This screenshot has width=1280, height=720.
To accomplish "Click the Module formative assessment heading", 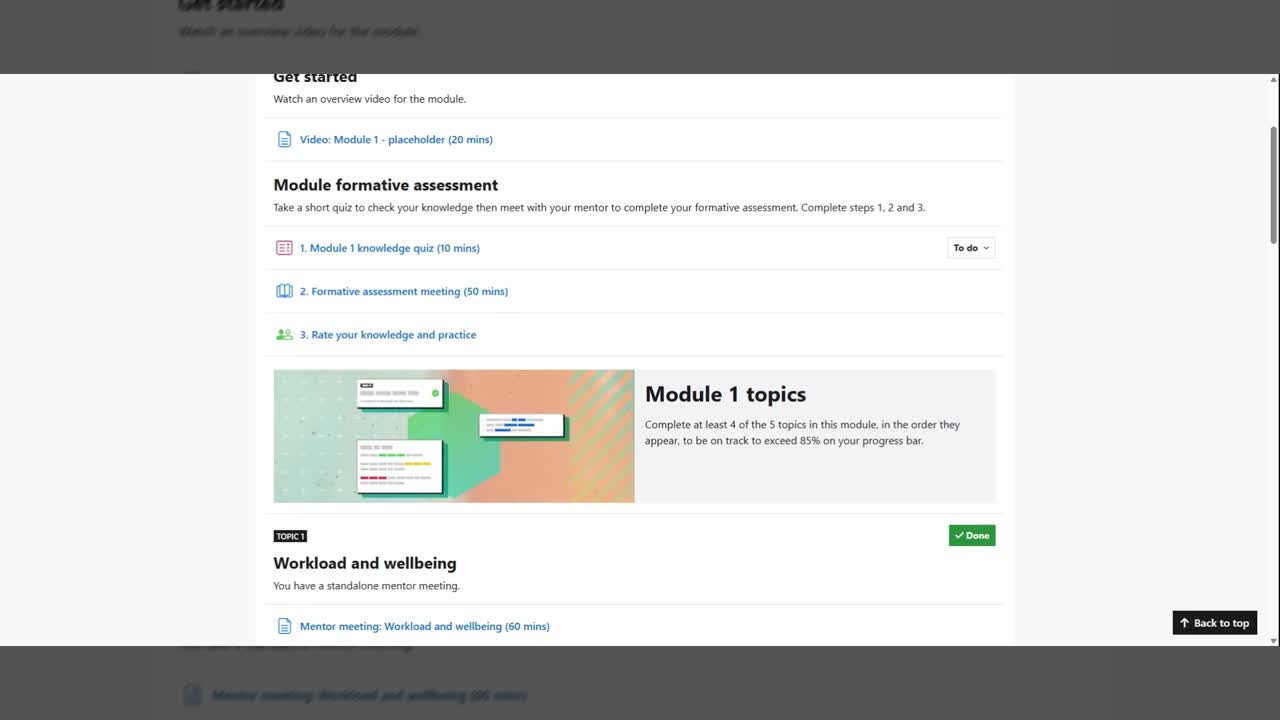I will [385, 185].
